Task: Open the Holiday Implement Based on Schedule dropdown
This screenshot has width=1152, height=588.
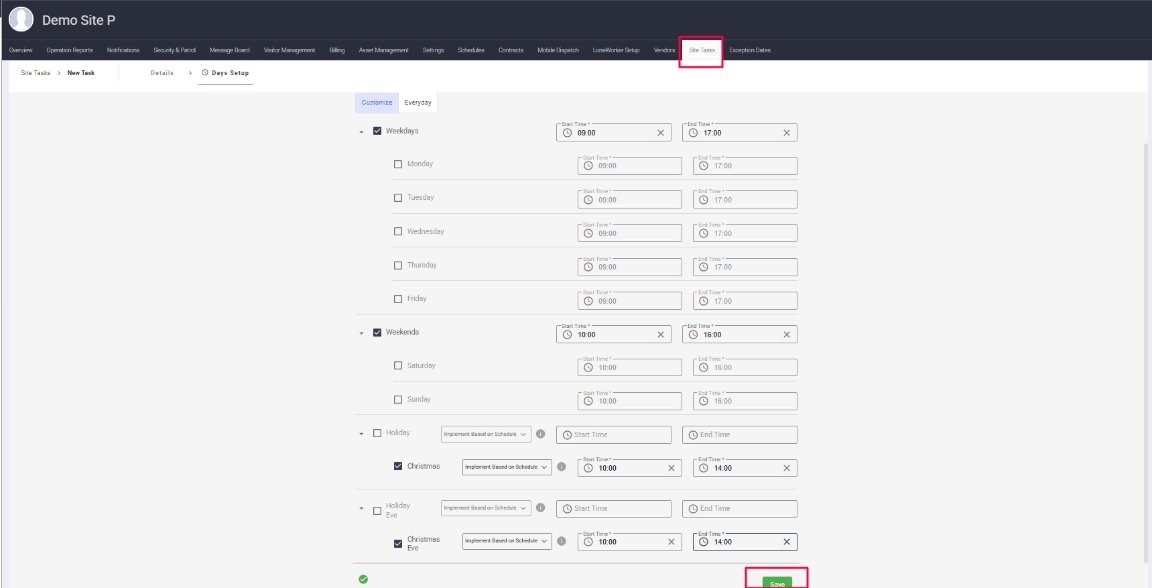Action: 486,434
